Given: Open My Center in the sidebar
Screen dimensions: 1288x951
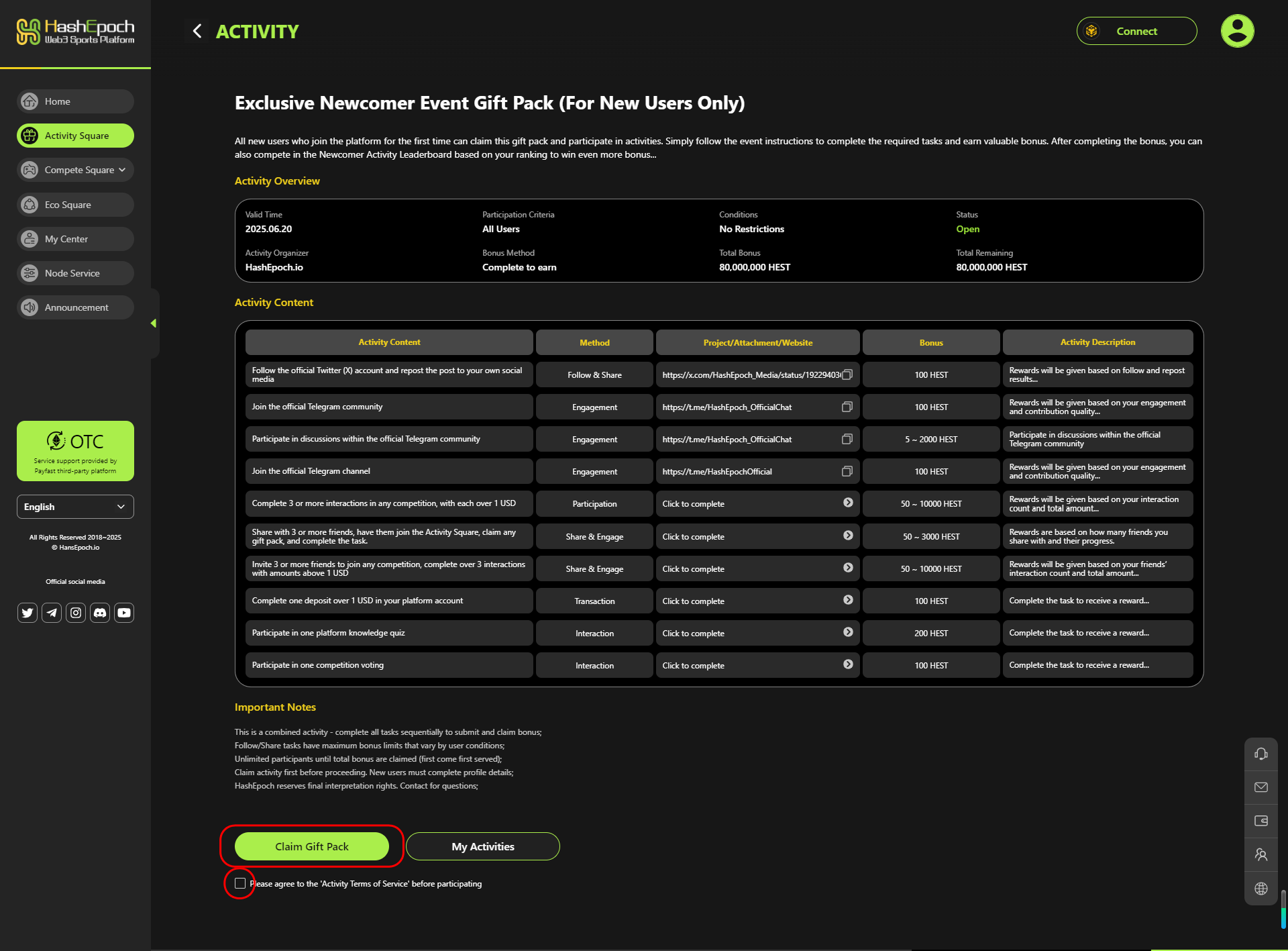Looking at the screenshot, I should coord(75,239).
